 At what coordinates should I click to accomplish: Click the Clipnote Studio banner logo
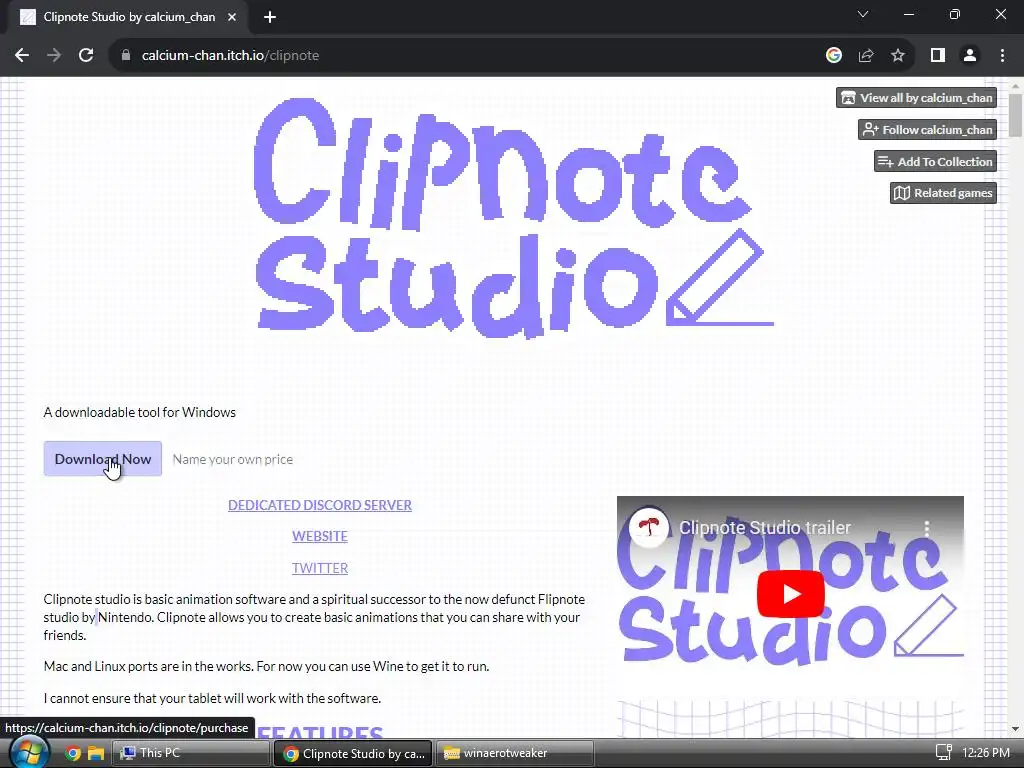coord(513,219)
